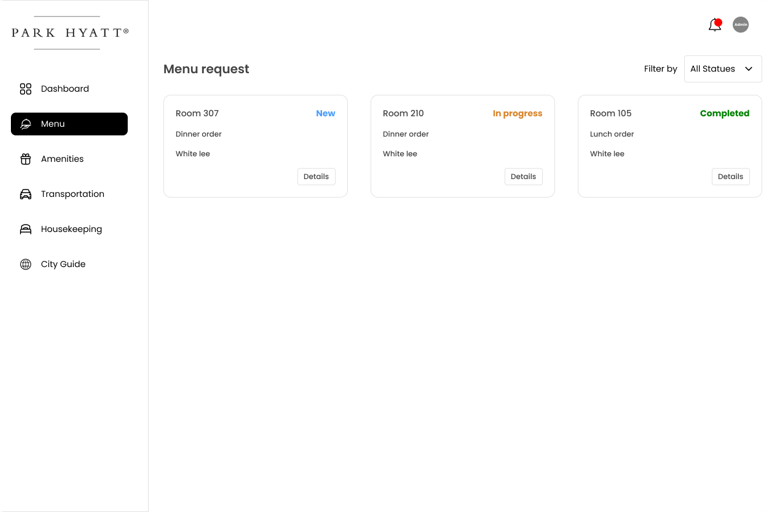View Details for Room 105
The height and width of the screenshot is (512, 768).
[x=730, y=176]
